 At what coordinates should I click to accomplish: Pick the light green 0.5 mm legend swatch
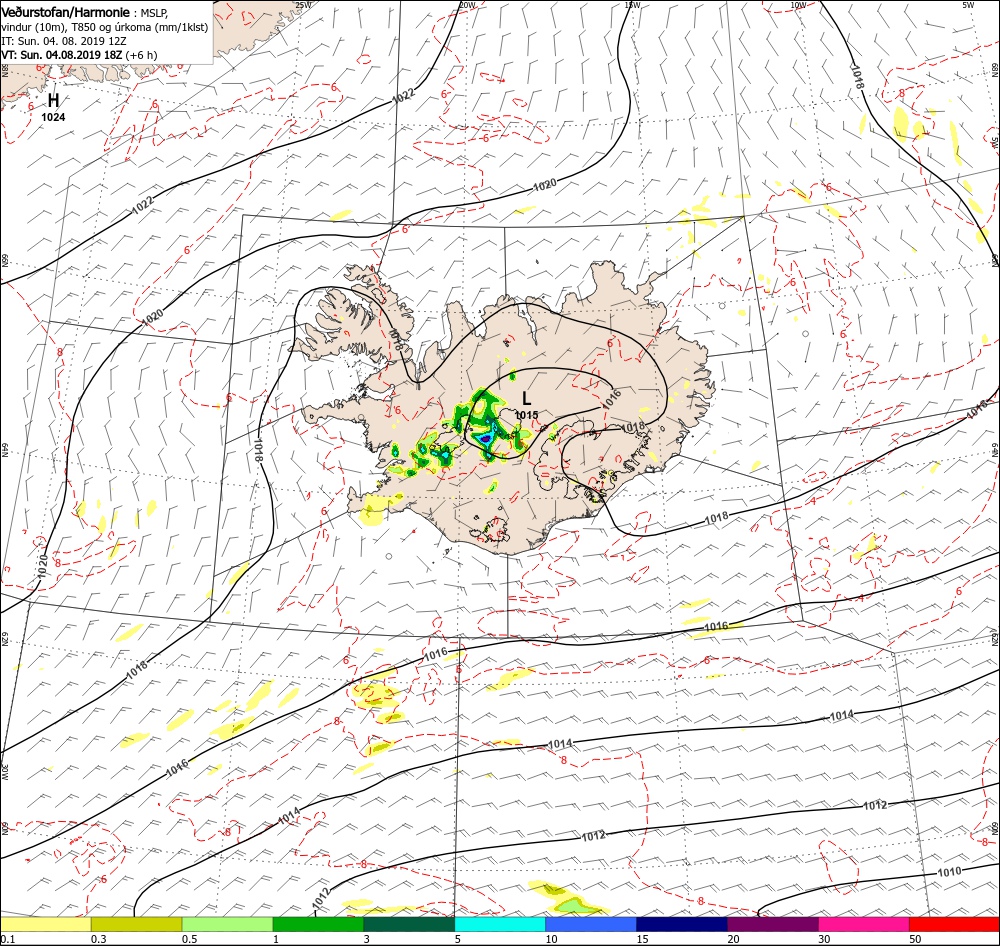(228, 924)
